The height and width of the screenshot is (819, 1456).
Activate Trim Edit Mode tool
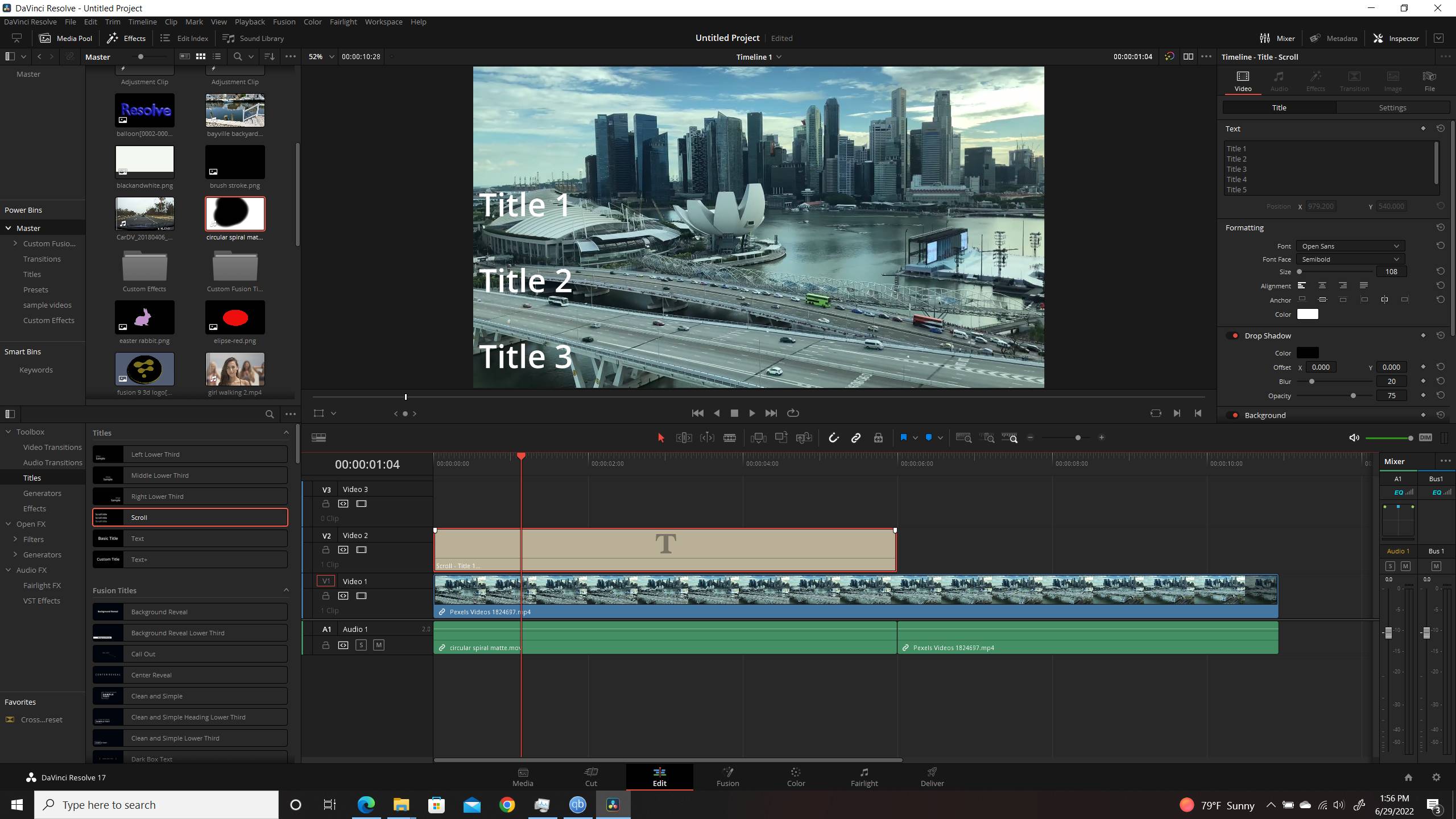tap(684, 437)
